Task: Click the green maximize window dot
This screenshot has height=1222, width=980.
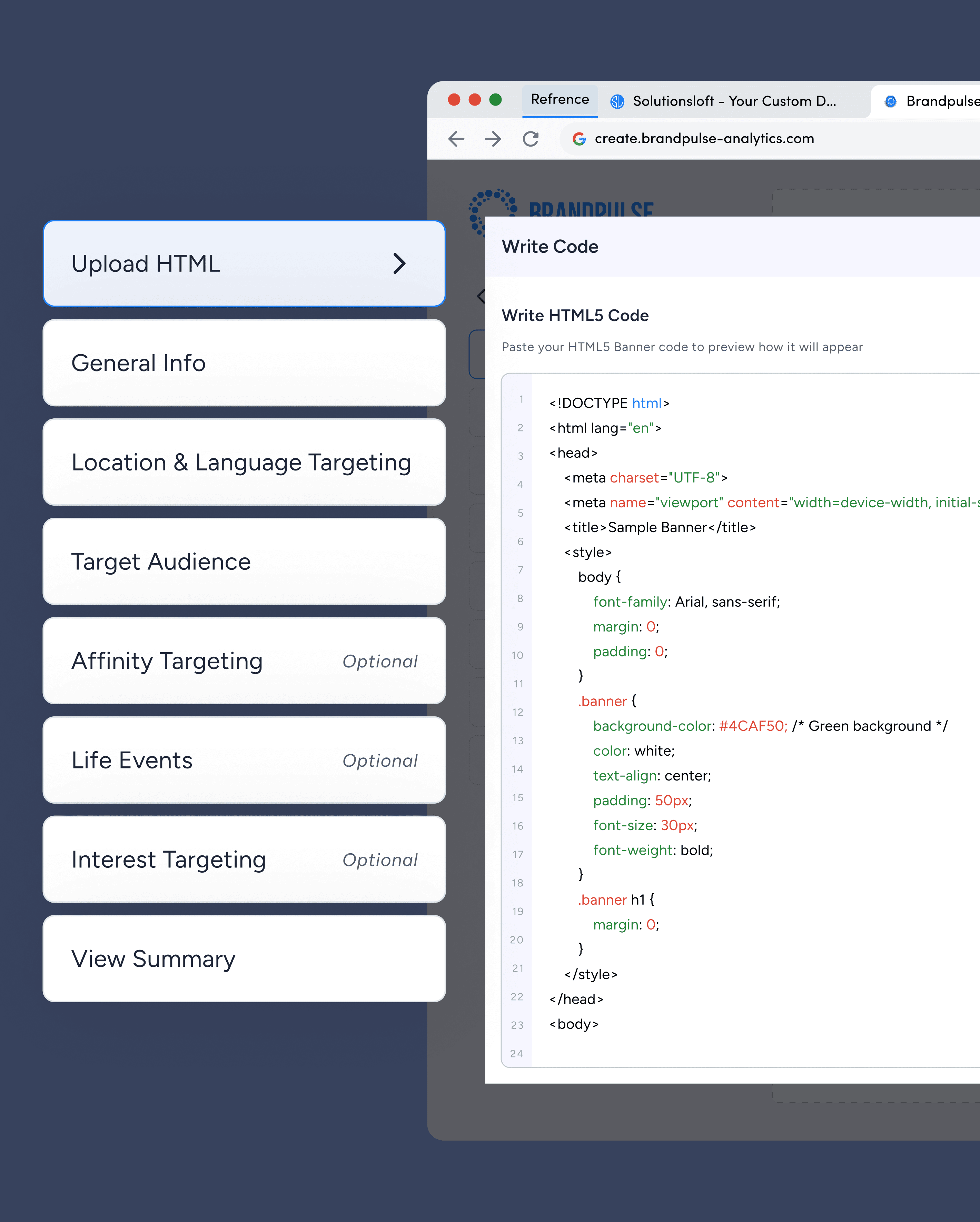Action: pyautogui.click(x=495, y=100)
